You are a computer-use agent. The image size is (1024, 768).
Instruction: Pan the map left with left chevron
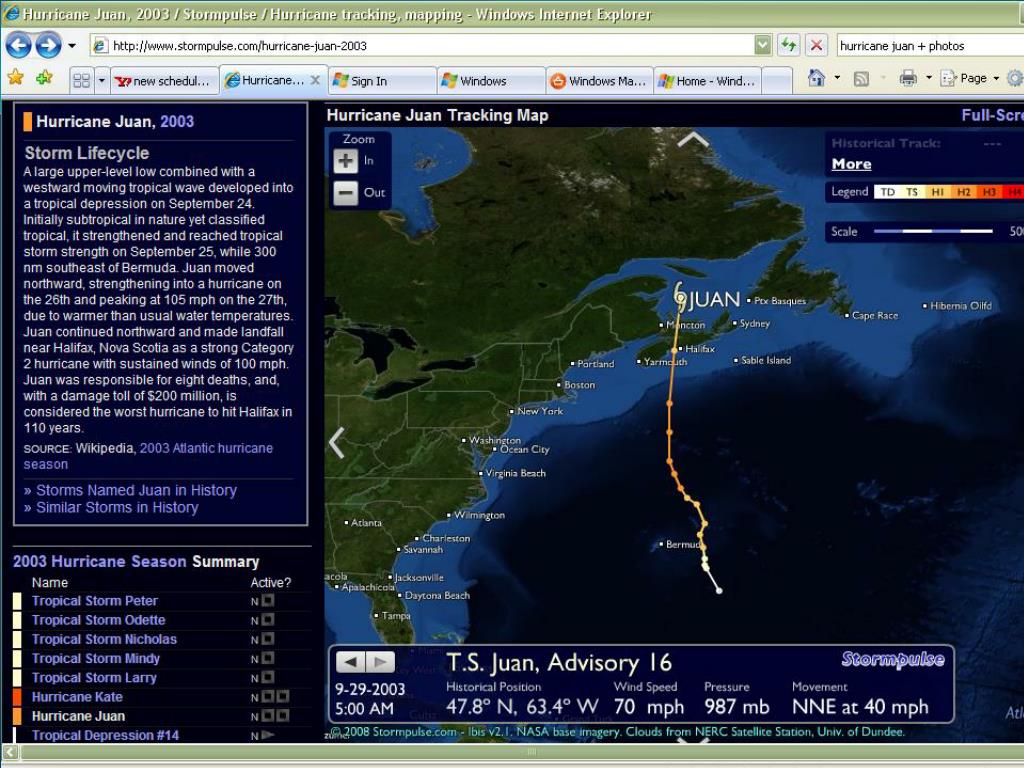click(x=336, y=443)
